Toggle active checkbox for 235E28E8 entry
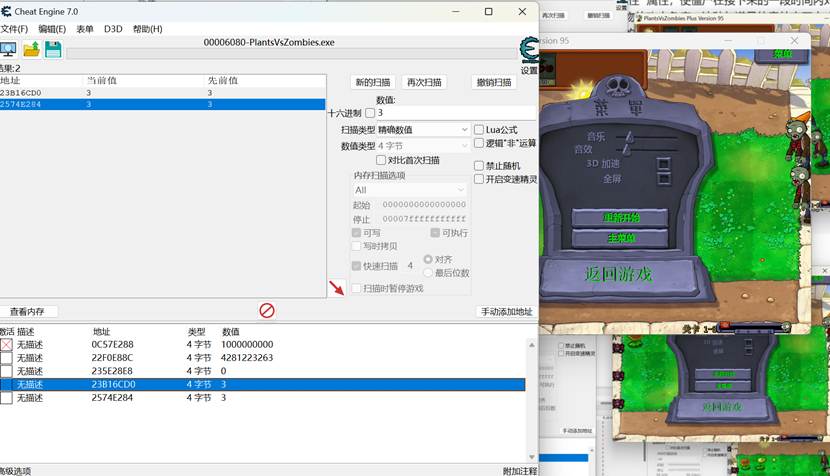The height and width of the screenshot is (476, 830). point(6,371)
